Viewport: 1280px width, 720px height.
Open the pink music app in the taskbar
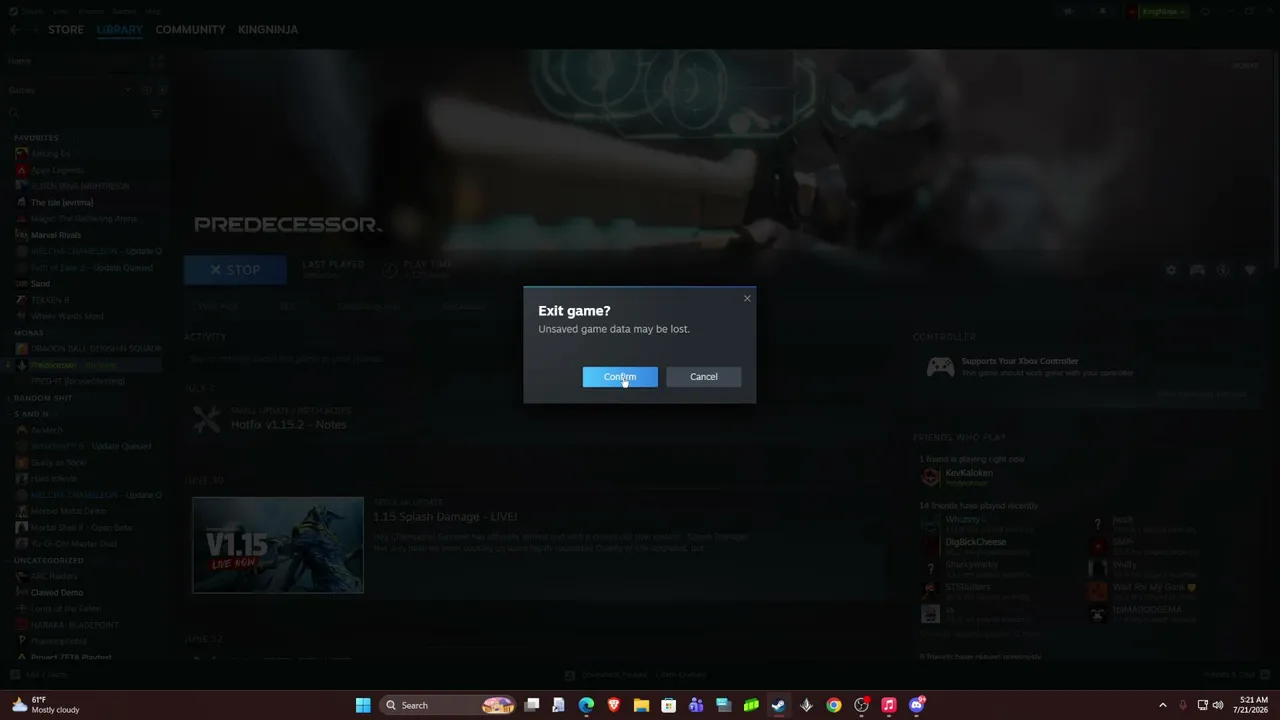(x=888, y=705)
